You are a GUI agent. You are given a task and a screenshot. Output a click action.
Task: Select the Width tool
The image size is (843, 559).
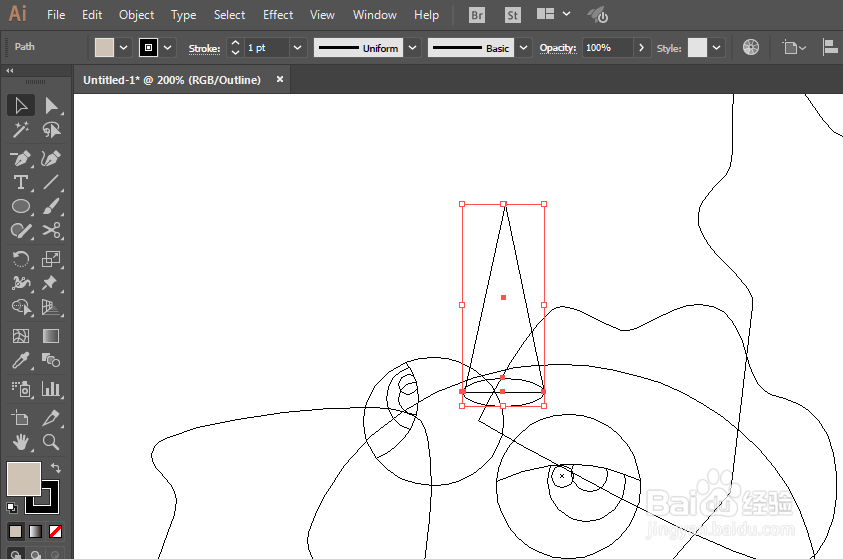(x=21, y=283)
